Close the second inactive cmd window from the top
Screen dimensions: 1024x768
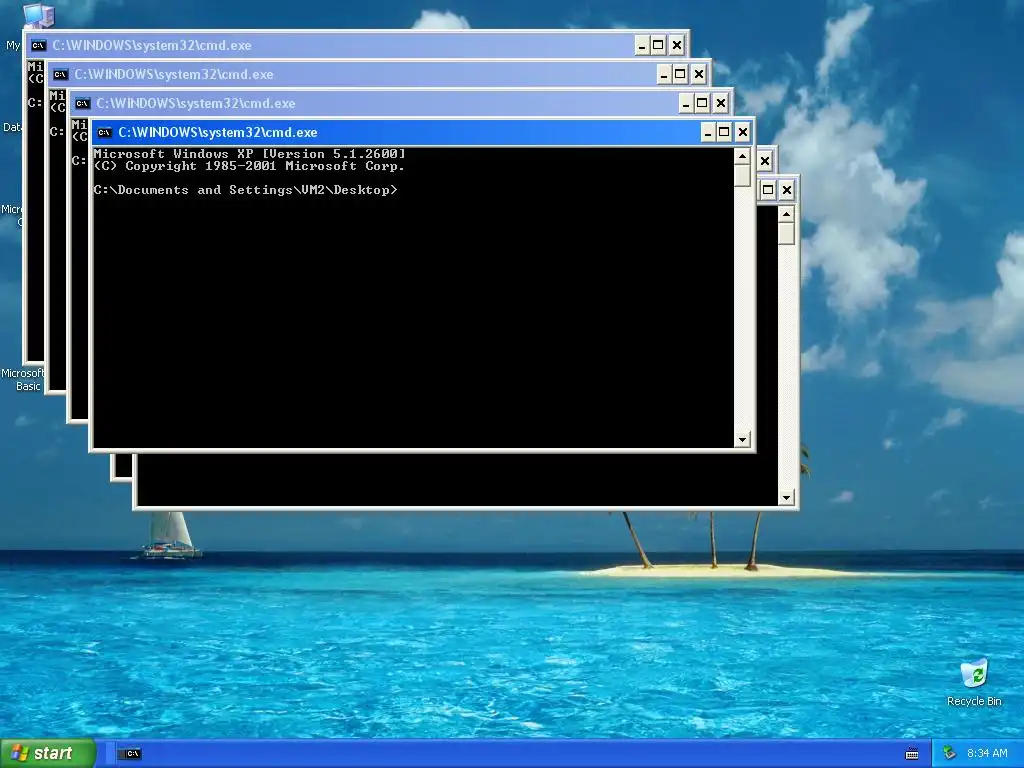(699, 74)
